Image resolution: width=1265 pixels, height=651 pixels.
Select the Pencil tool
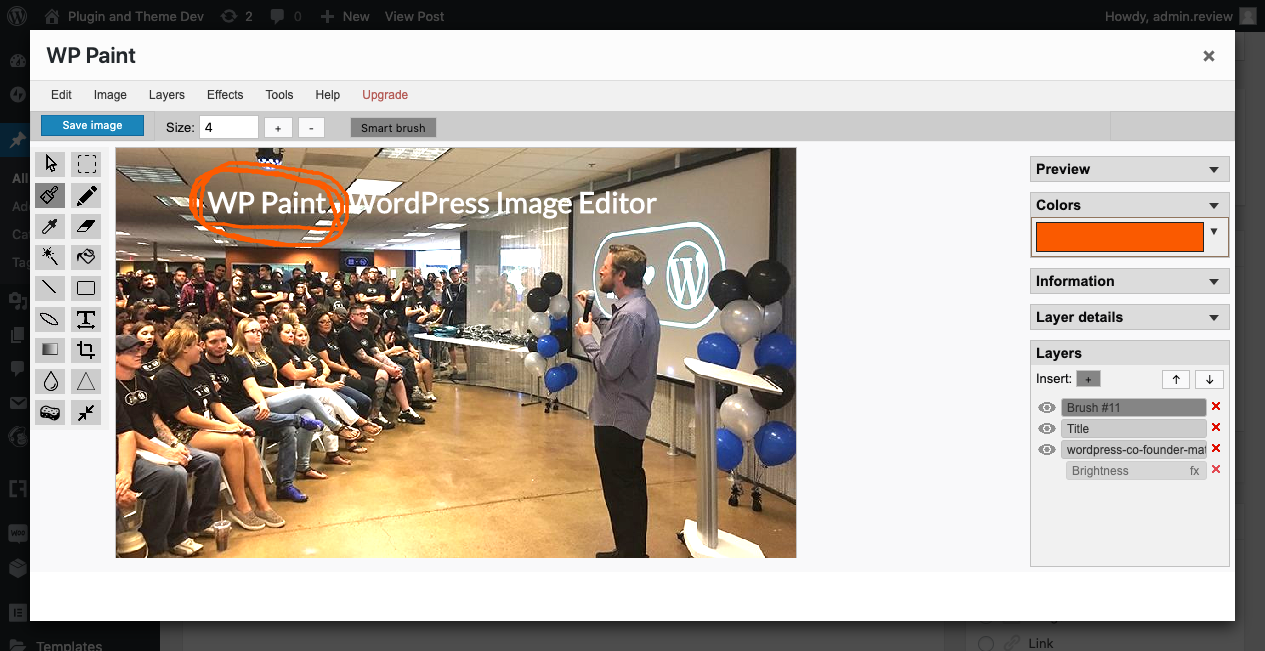(86, 194)
